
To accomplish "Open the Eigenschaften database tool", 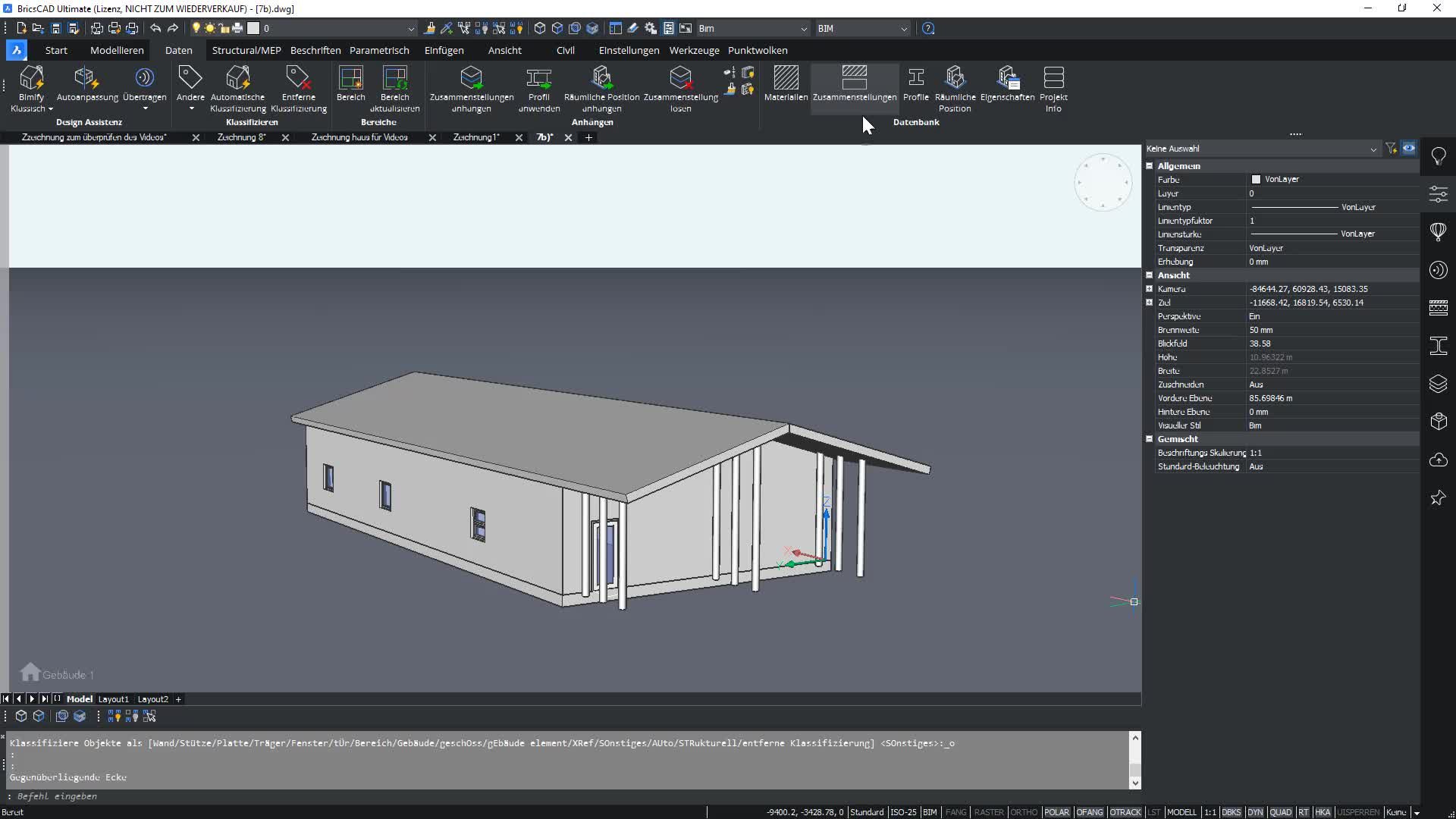I will [x=1007, y=83].
